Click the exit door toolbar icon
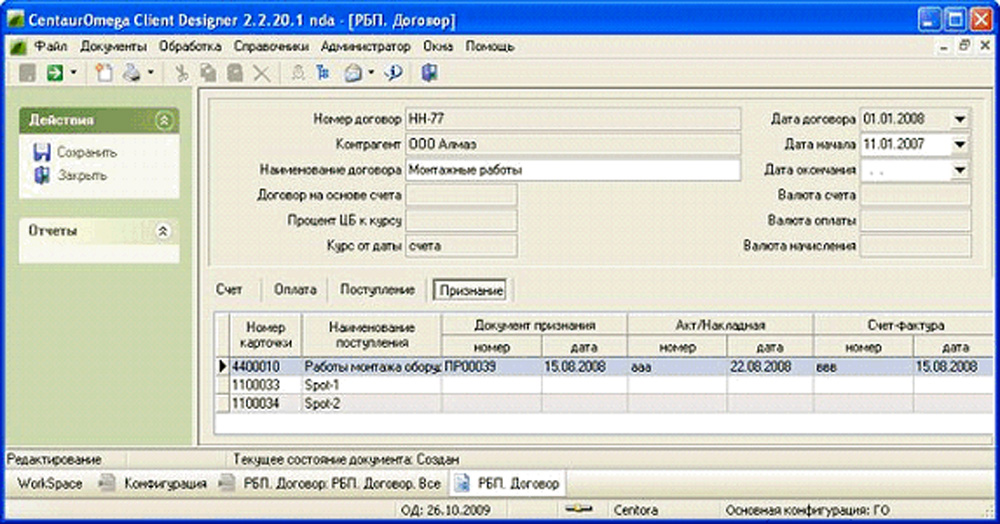The image size is (1000, 524). (430, 72)
